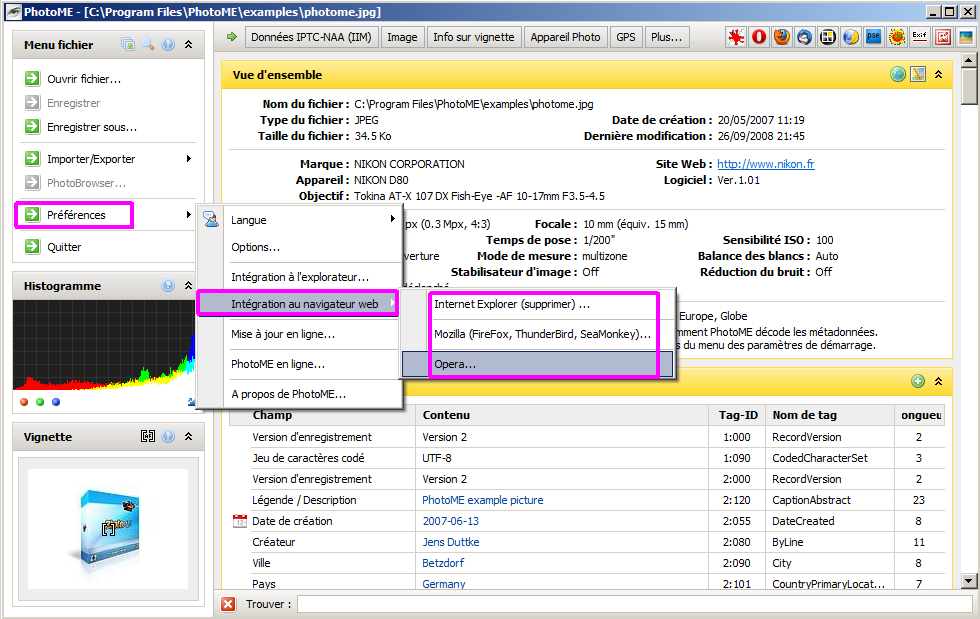Click the globe icon in Vue d'ensemble header

point(898,74)
